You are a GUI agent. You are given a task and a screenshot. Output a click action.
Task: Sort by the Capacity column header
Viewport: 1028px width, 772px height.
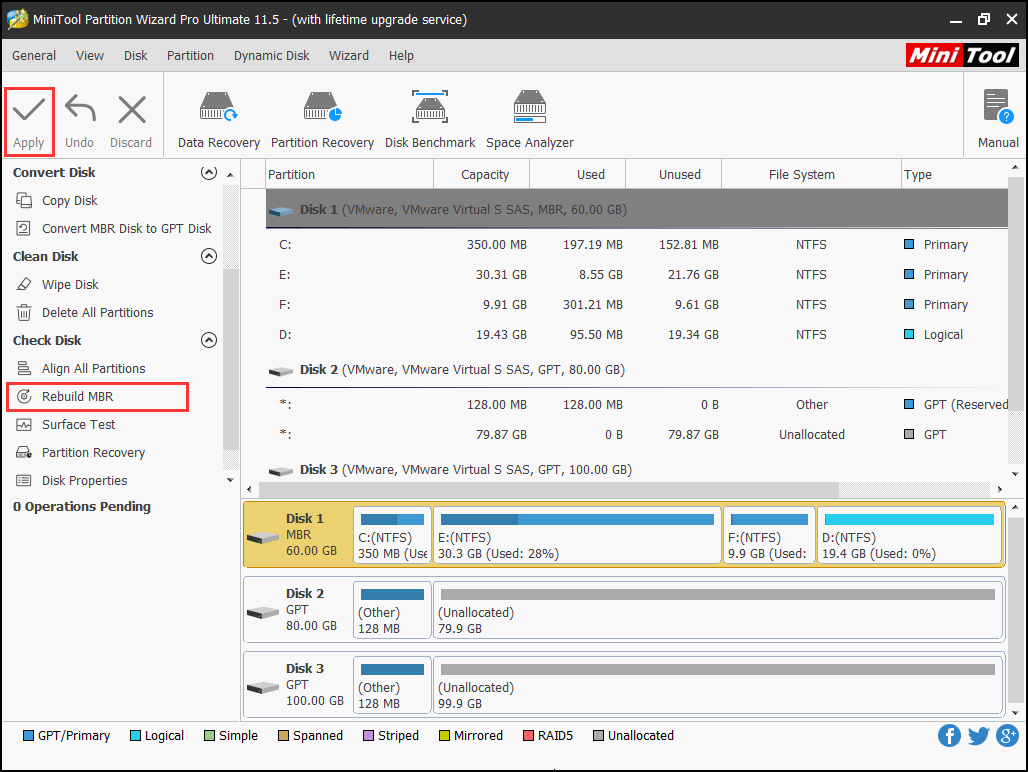point(481,174)
